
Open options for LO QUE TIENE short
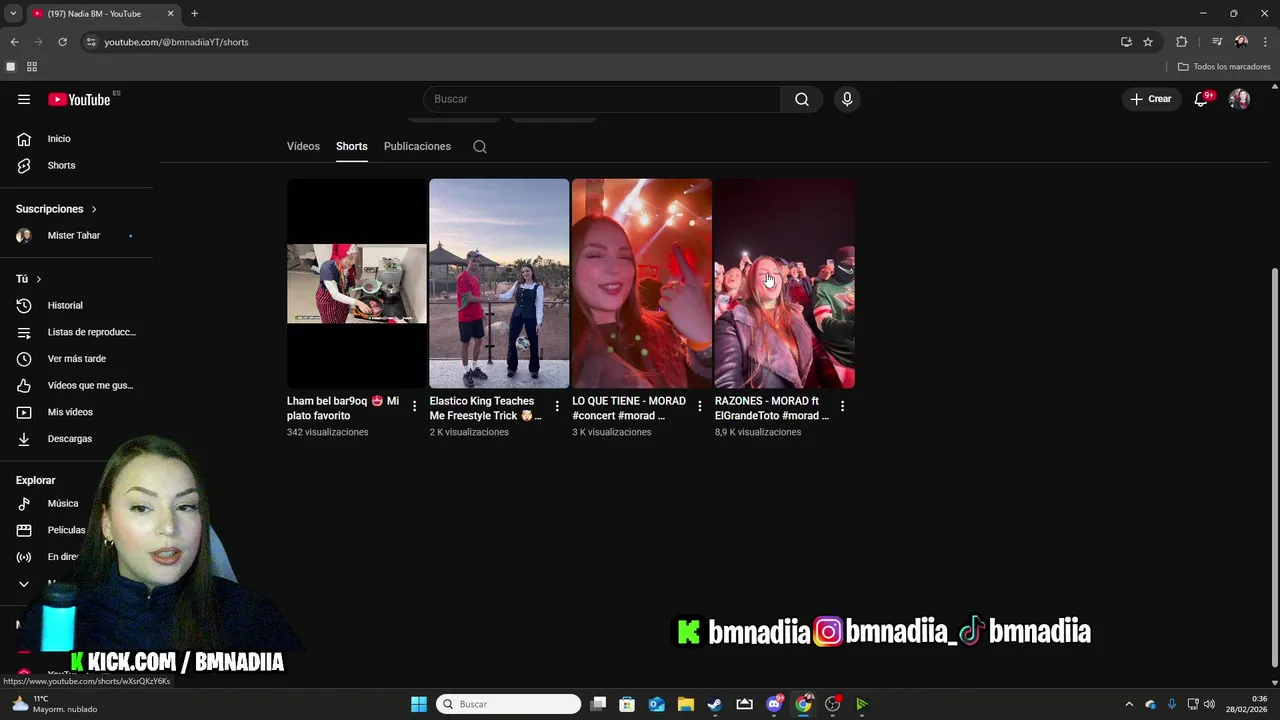[699, 406]
